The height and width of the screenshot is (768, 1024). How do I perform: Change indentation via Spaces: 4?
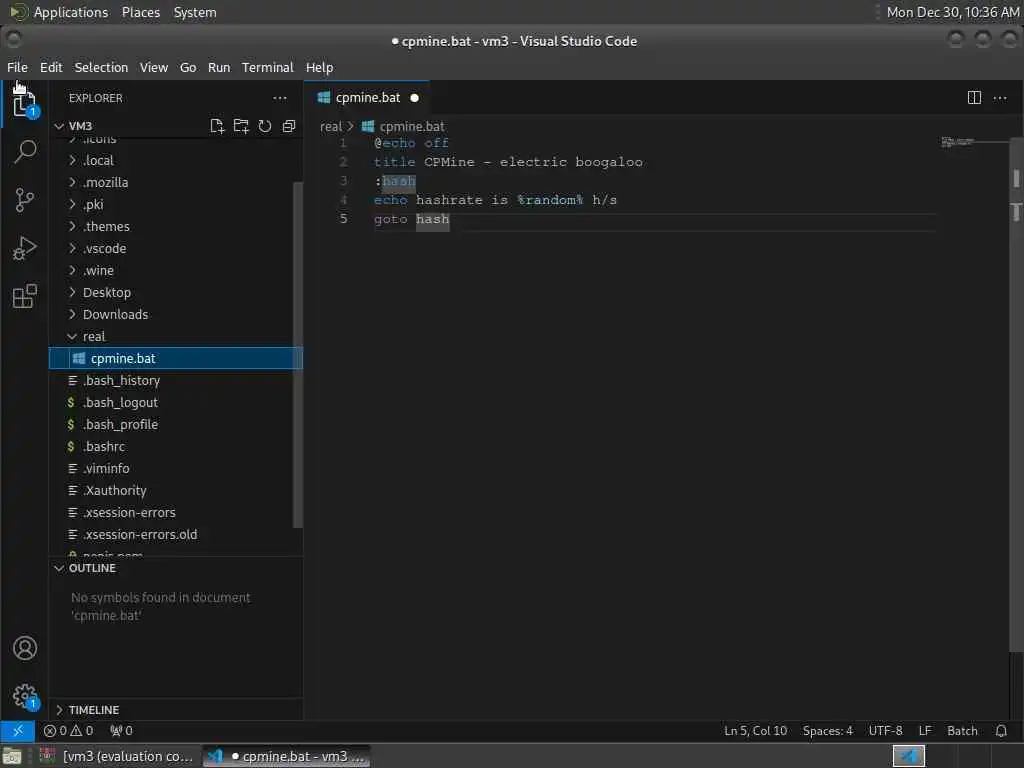coord(827,731)
